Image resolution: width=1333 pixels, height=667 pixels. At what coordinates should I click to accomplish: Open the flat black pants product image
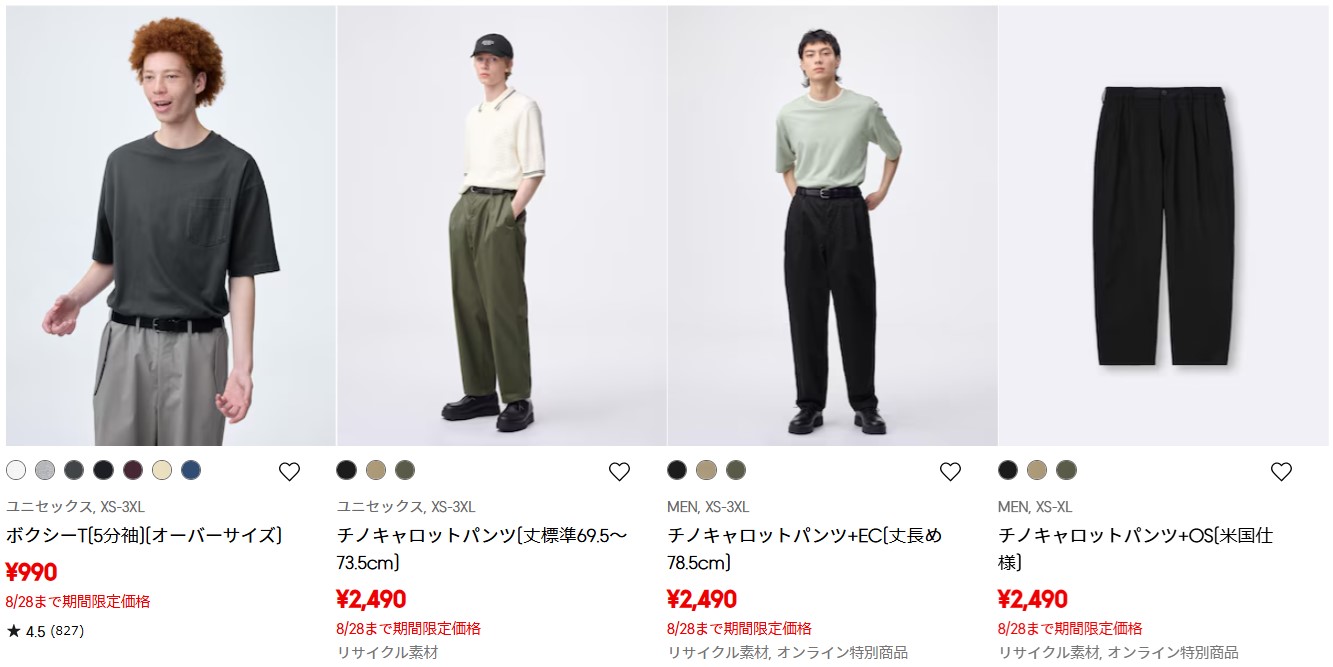1163,225
